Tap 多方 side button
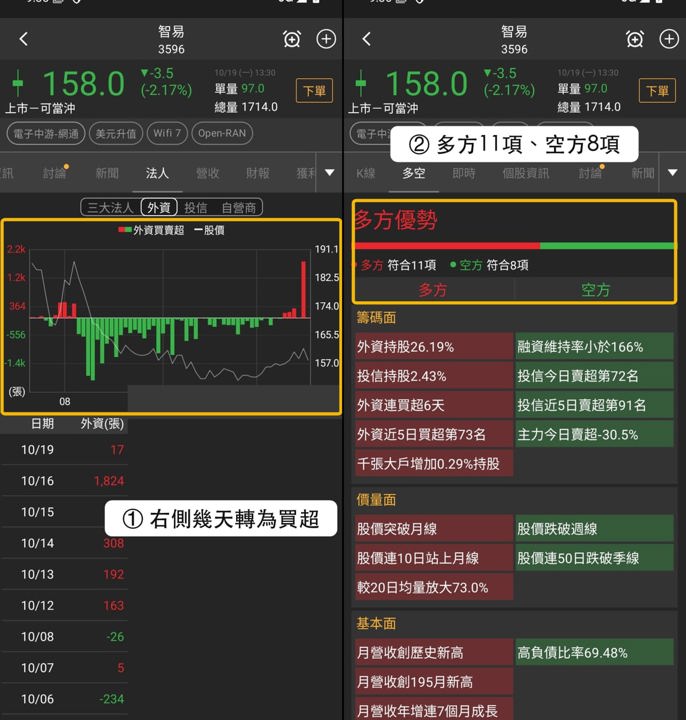Screen dimensions: 686x720 [x=433, y=290]
